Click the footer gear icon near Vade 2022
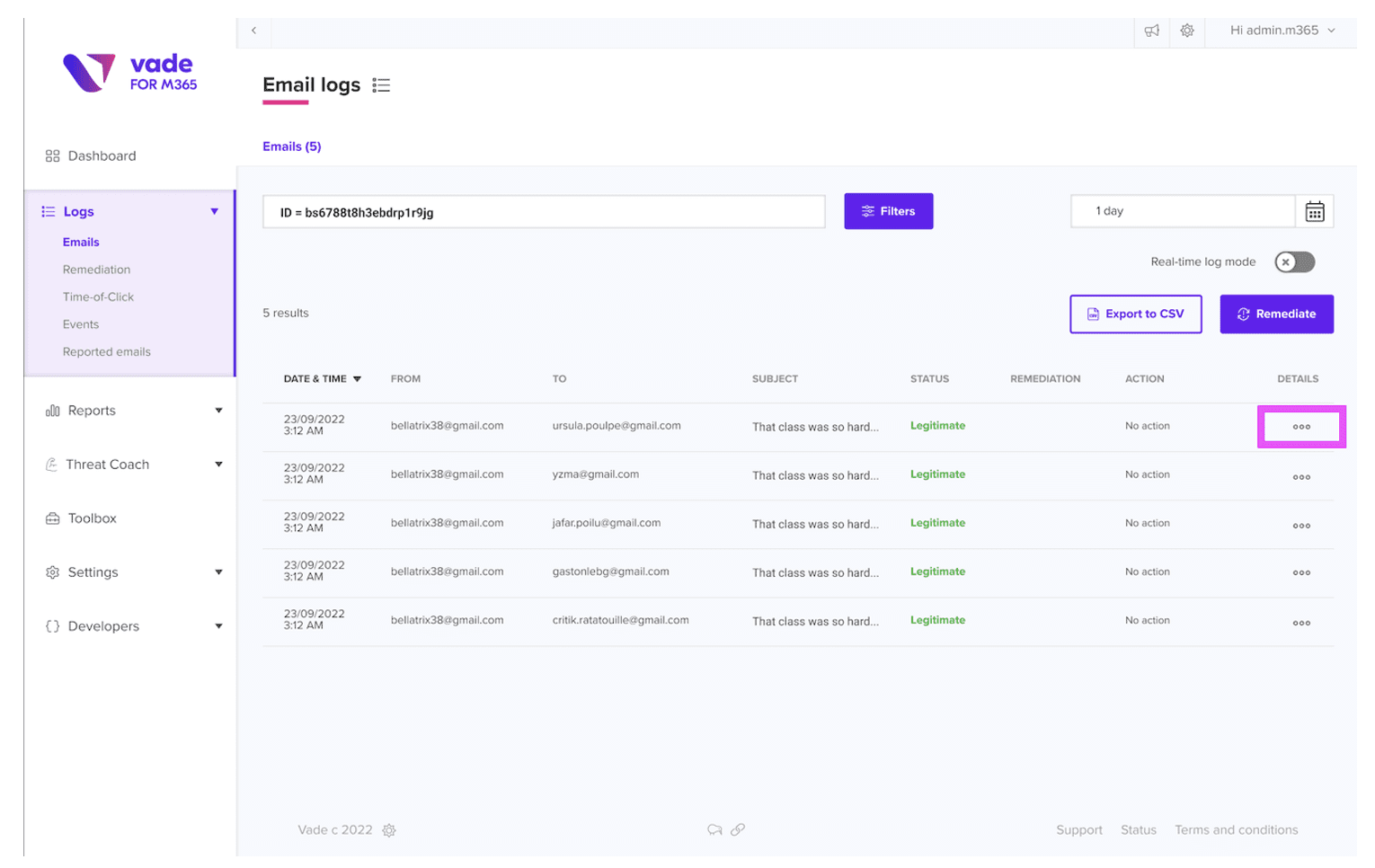This screenshot has width=1375, height=868. [389, 830]
